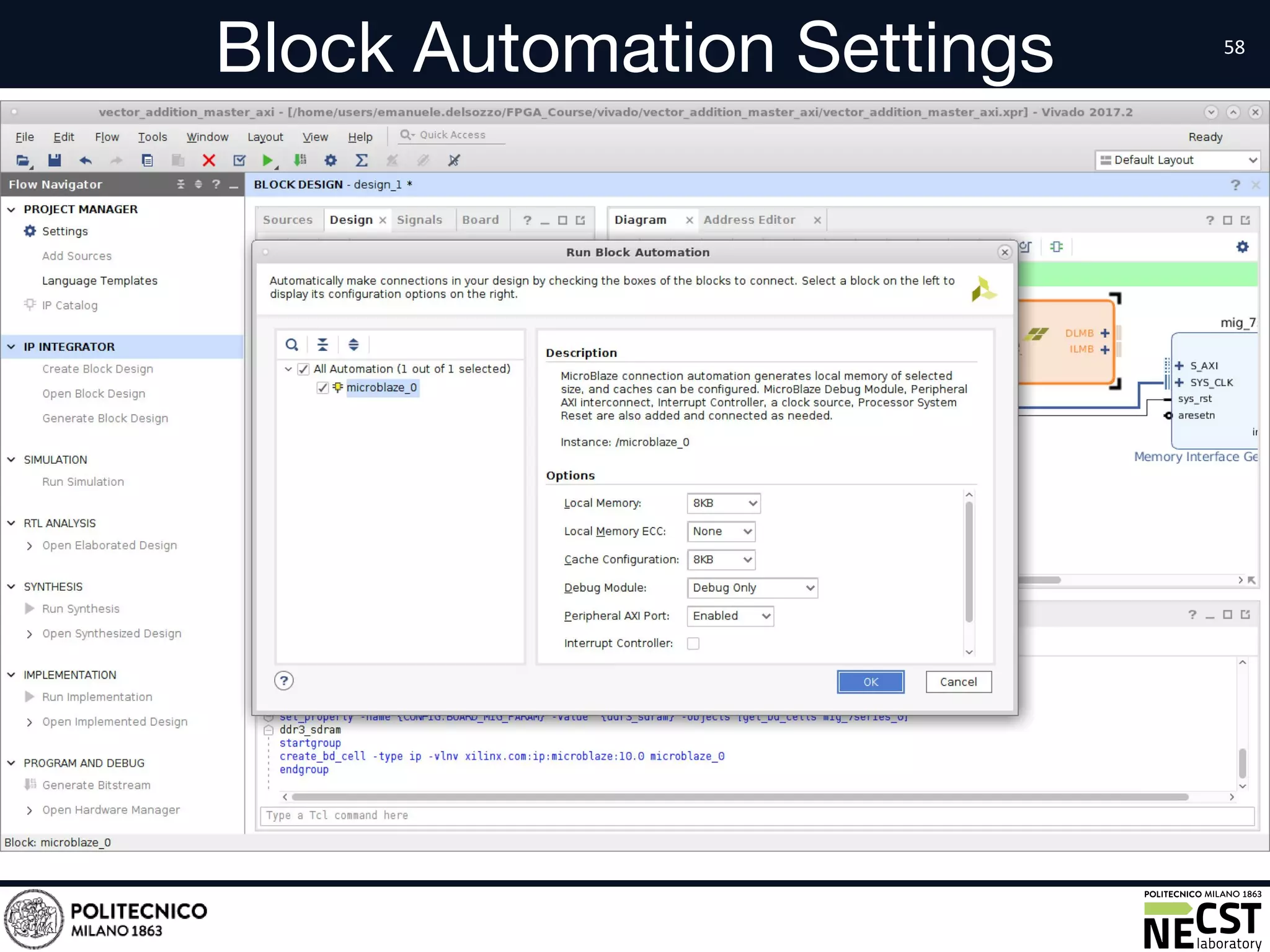
Task: Switch to the Address Editor tab
Action: [749, 220]
